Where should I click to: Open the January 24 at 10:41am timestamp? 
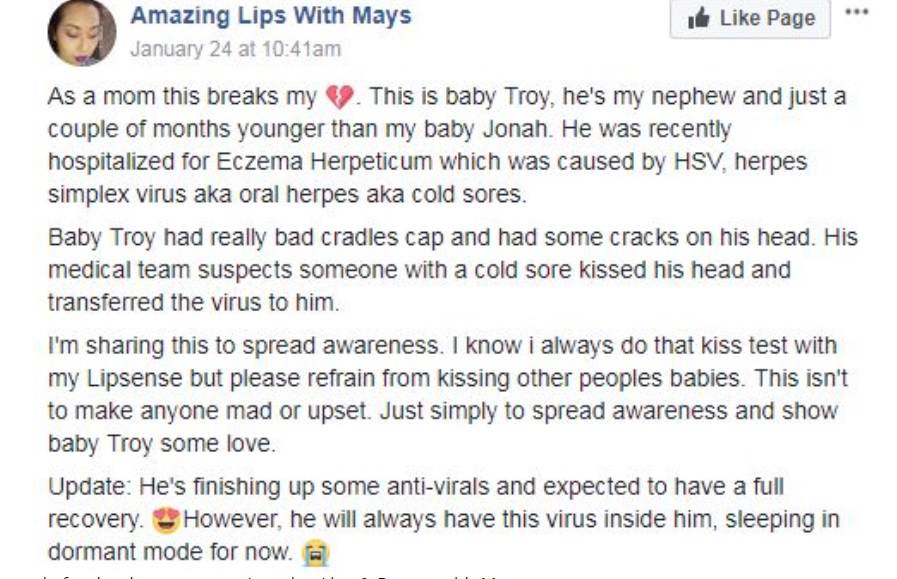(x=236, y=49)
